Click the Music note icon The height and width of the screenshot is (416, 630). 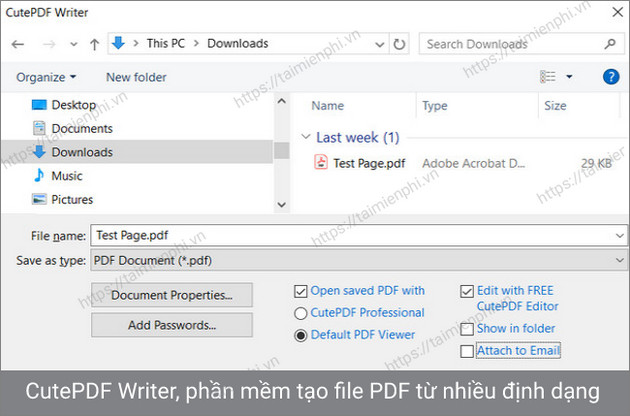click(39, 175)
